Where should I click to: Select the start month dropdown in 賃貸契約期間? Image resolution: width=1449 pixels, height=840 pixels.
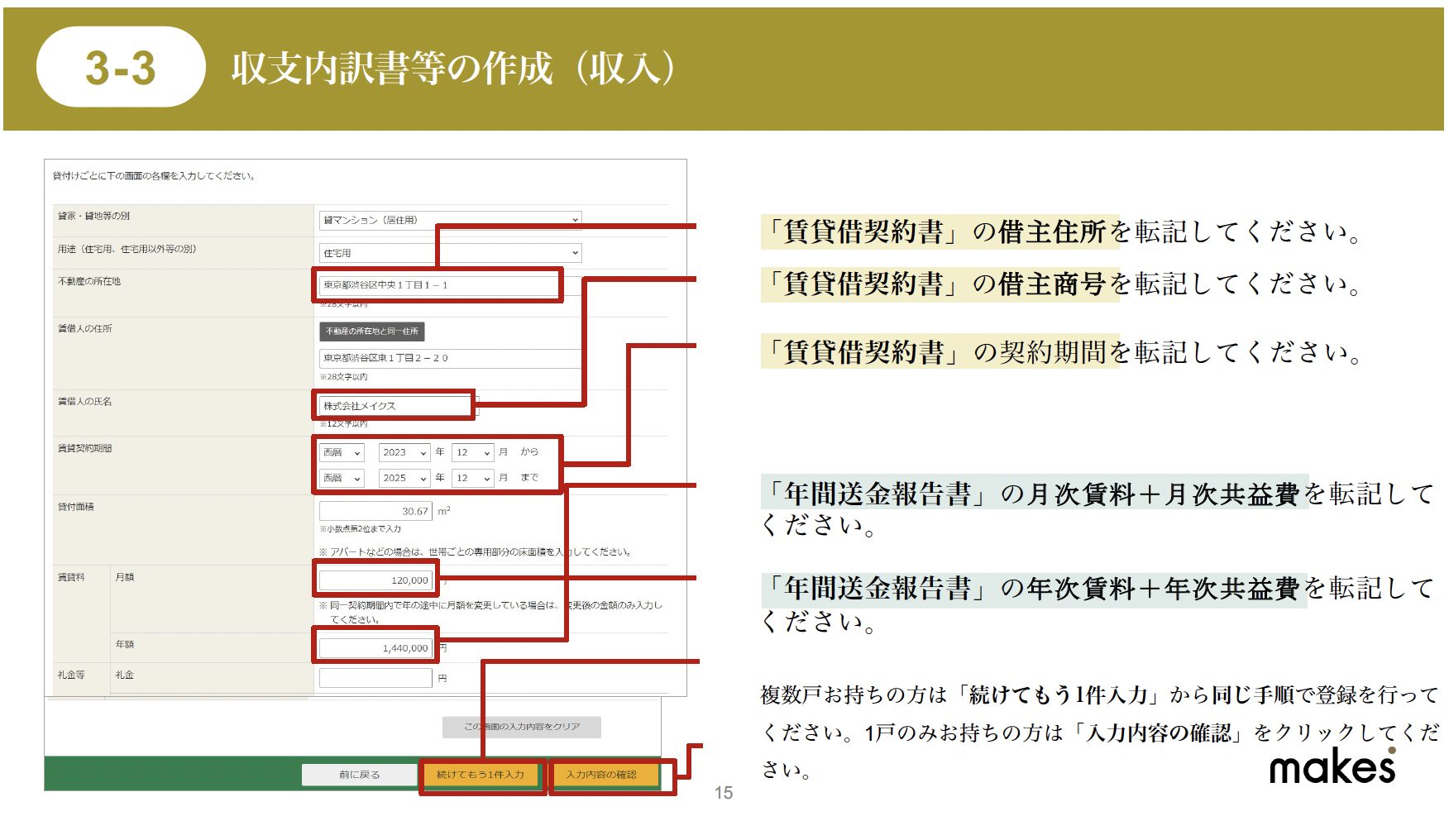tap(473, 453)
